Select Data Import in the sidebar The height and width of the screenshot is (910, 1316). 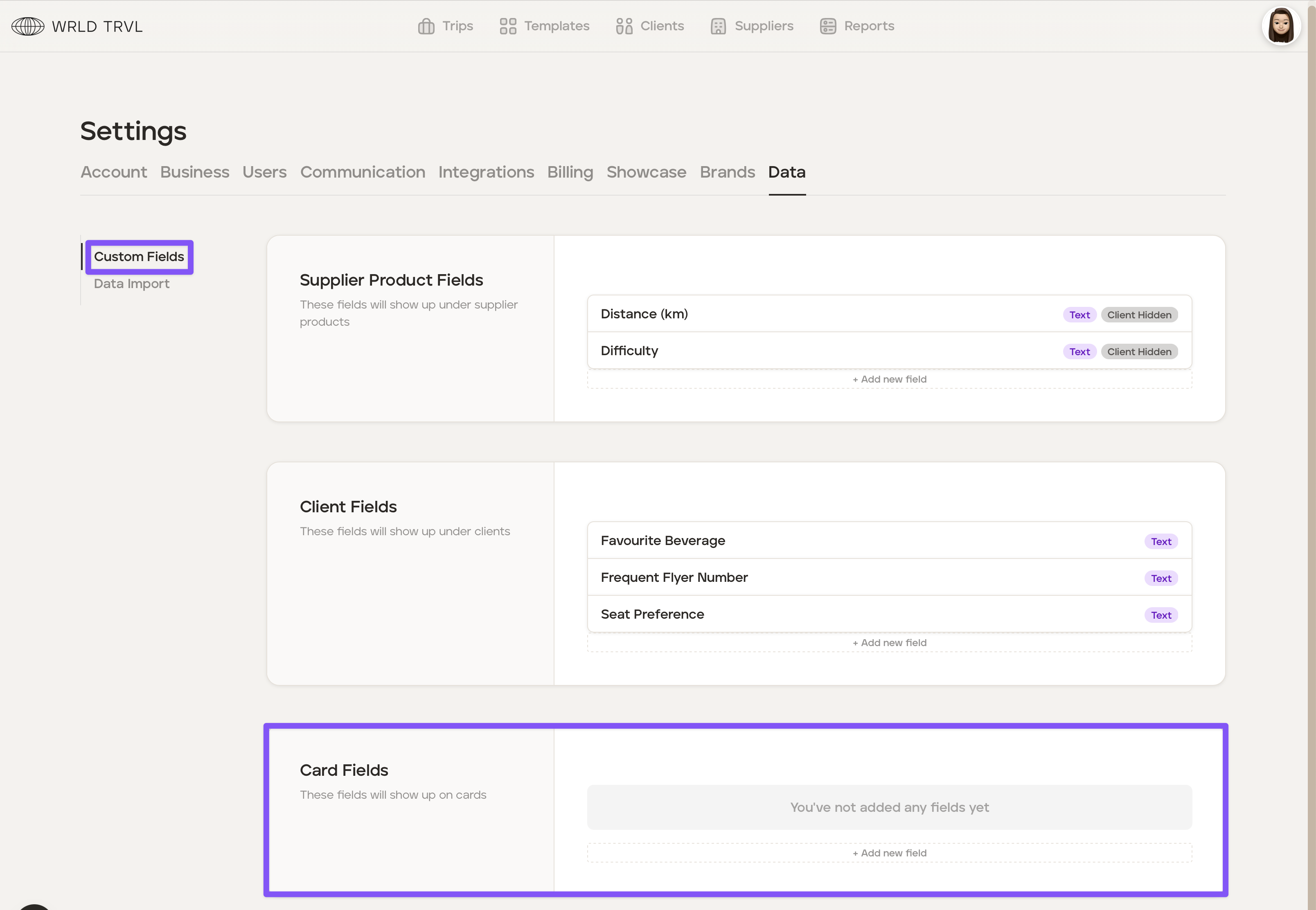pyautogui.click(x=132, y=284)
